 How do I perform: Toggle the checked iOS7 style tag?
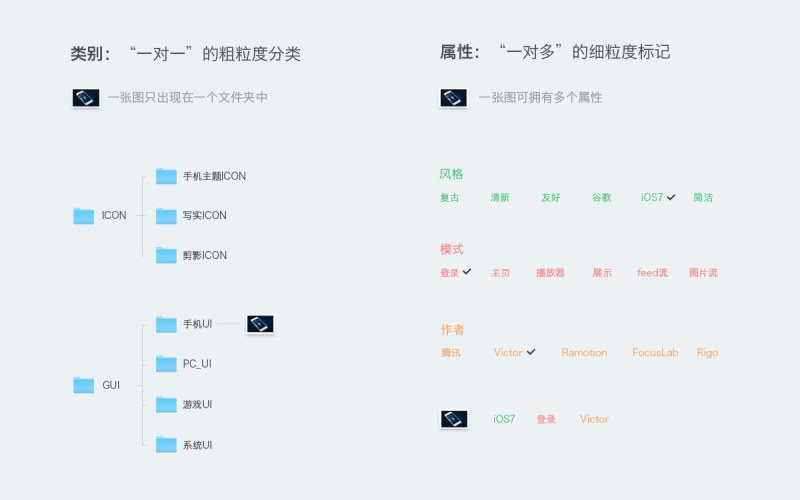658,198
